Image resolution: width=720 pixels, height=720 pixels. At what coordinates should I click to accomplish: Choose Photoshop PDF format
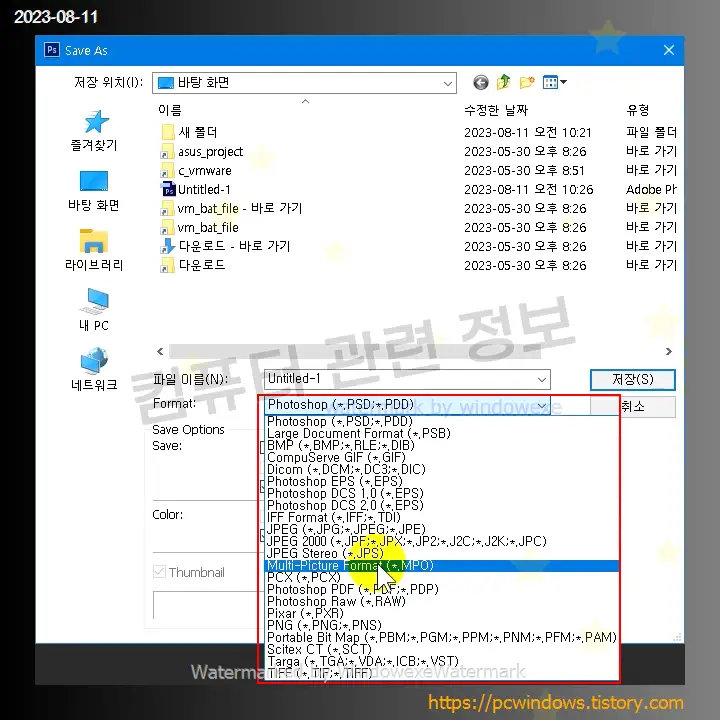coord(442,589)
